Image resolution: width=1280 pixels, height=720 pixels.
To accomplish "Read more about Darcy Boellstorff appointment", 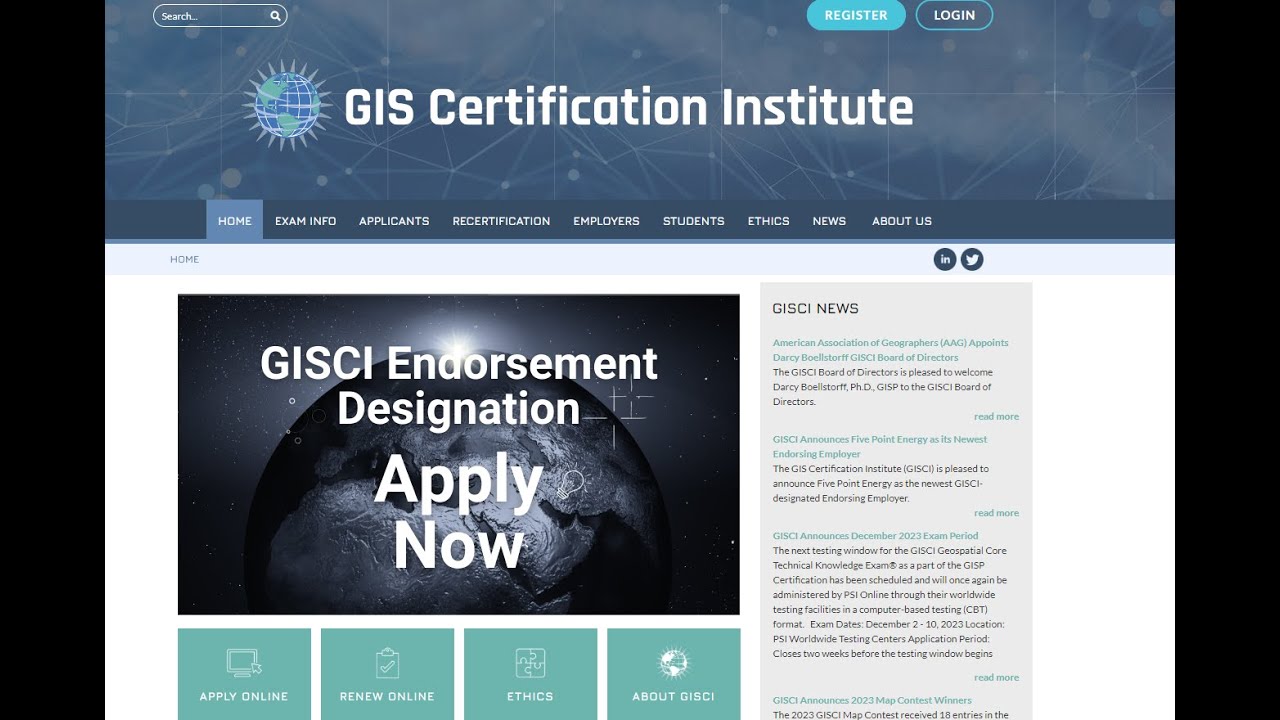I will (997, 417).
